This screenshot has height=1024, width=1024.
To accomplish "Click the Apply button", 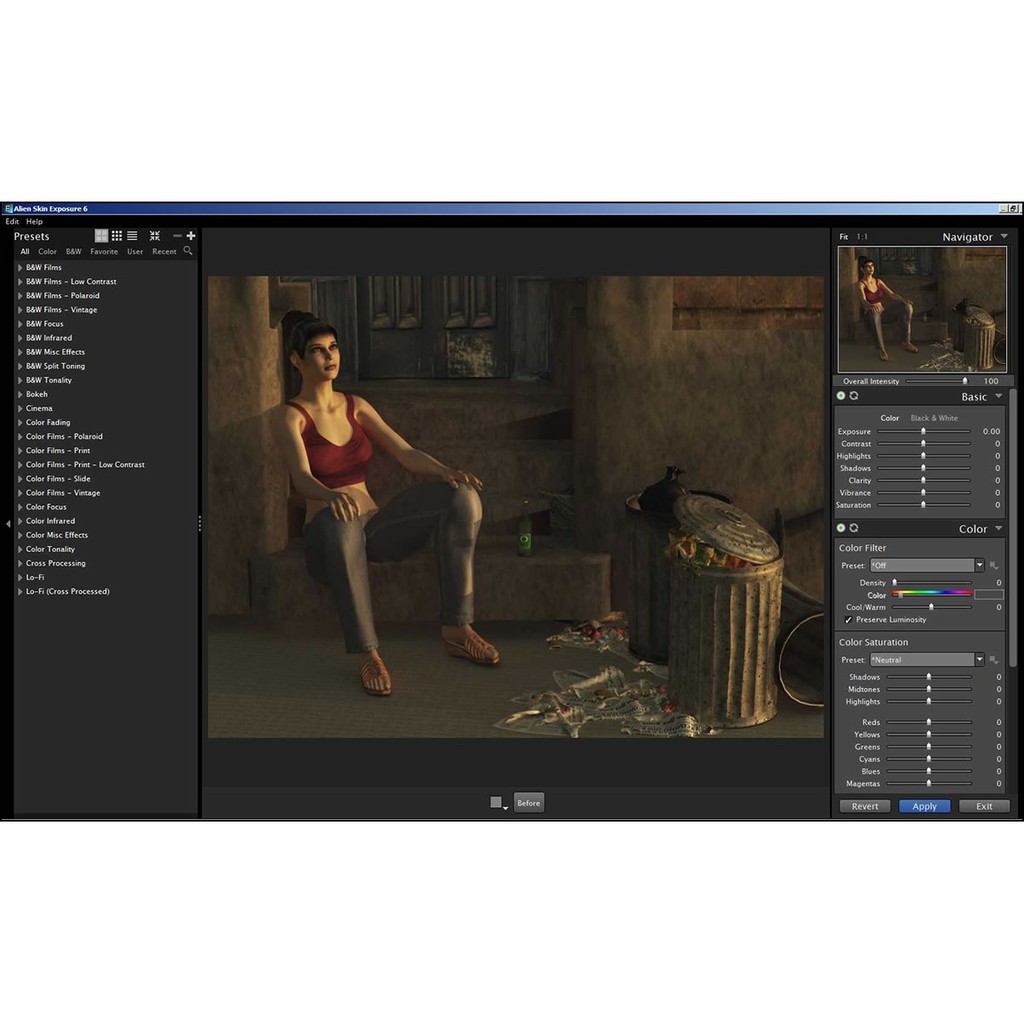I will click(x=924, y=806).
